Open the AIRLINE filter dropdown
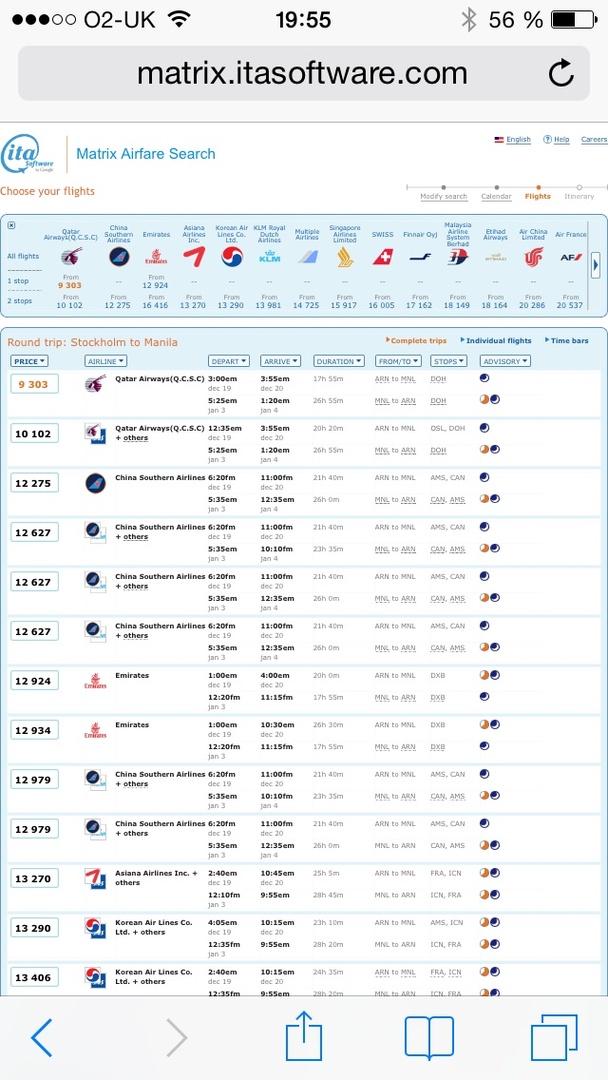 click(x=105, y=361)
